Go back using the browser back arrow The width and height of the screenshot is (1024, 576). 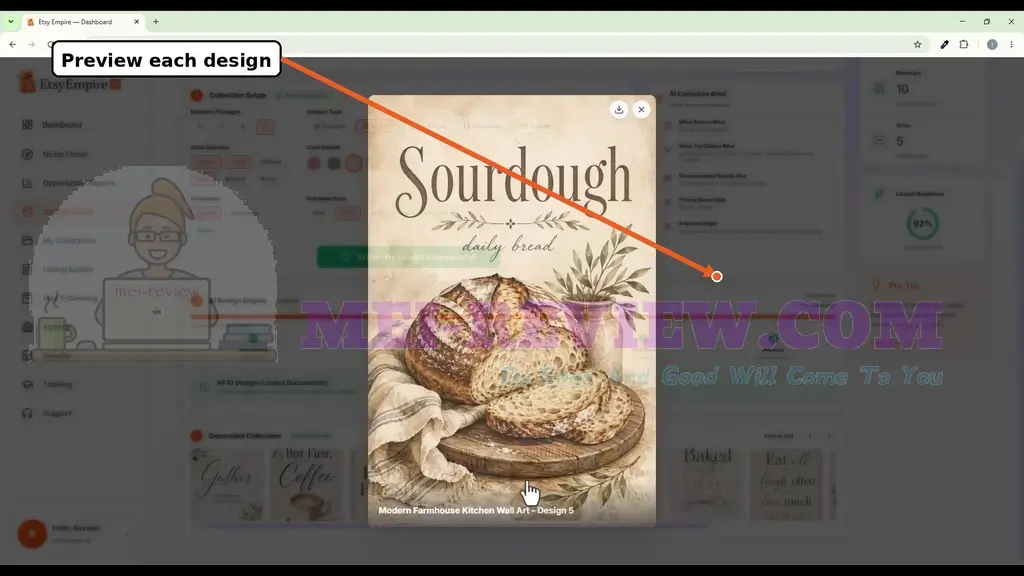click(x=12, y=44)
